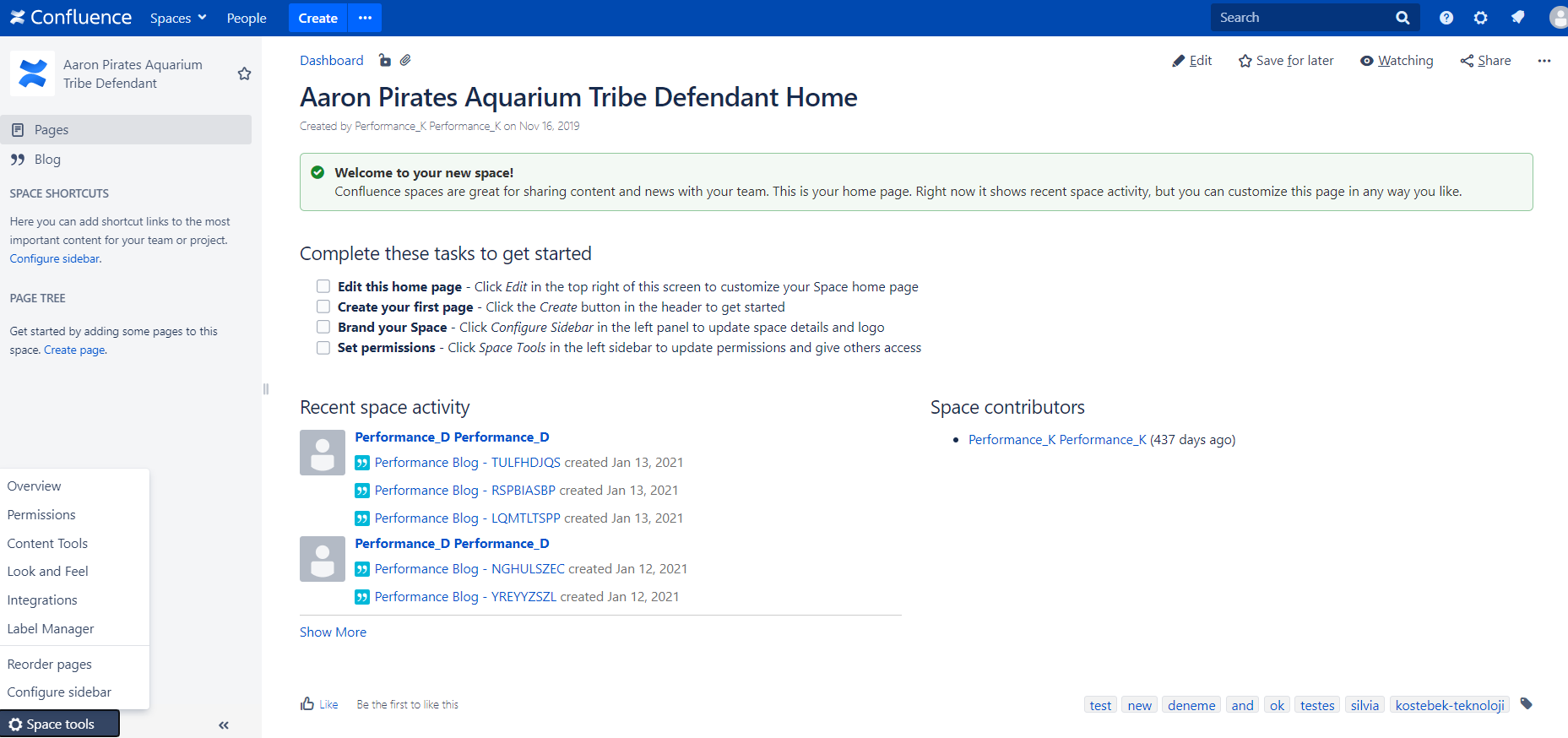
Task: Toggle Watching for this page
Action: 1397,61
